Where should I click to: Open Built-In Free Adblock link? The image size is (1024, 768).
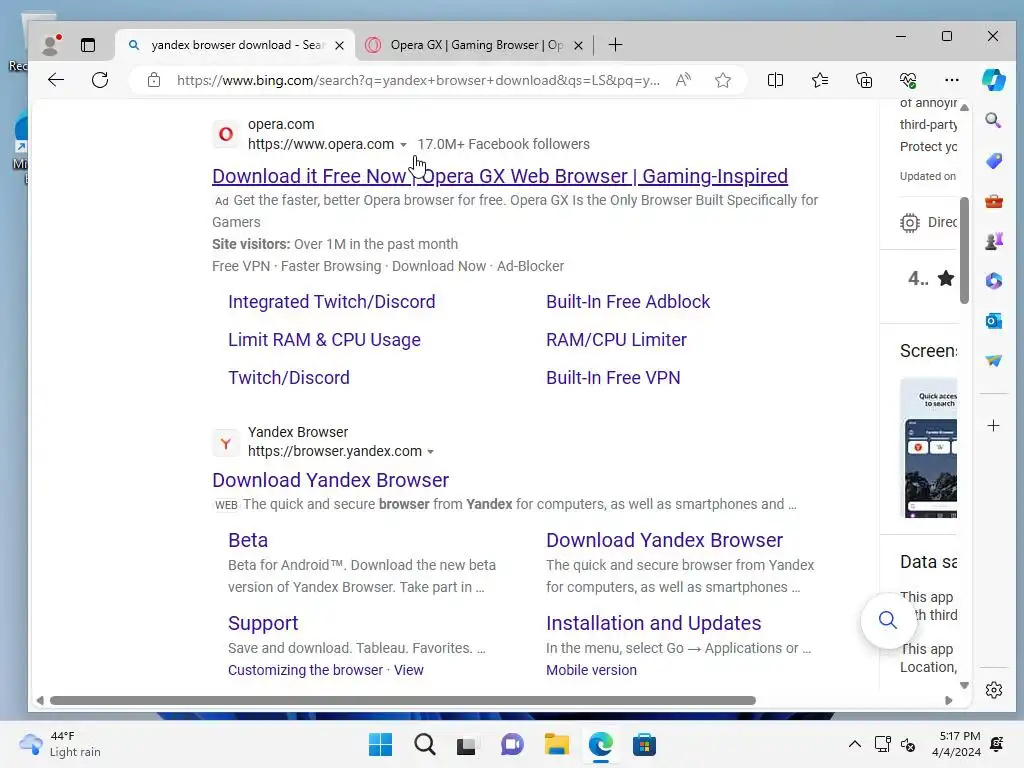pos(628,302)
